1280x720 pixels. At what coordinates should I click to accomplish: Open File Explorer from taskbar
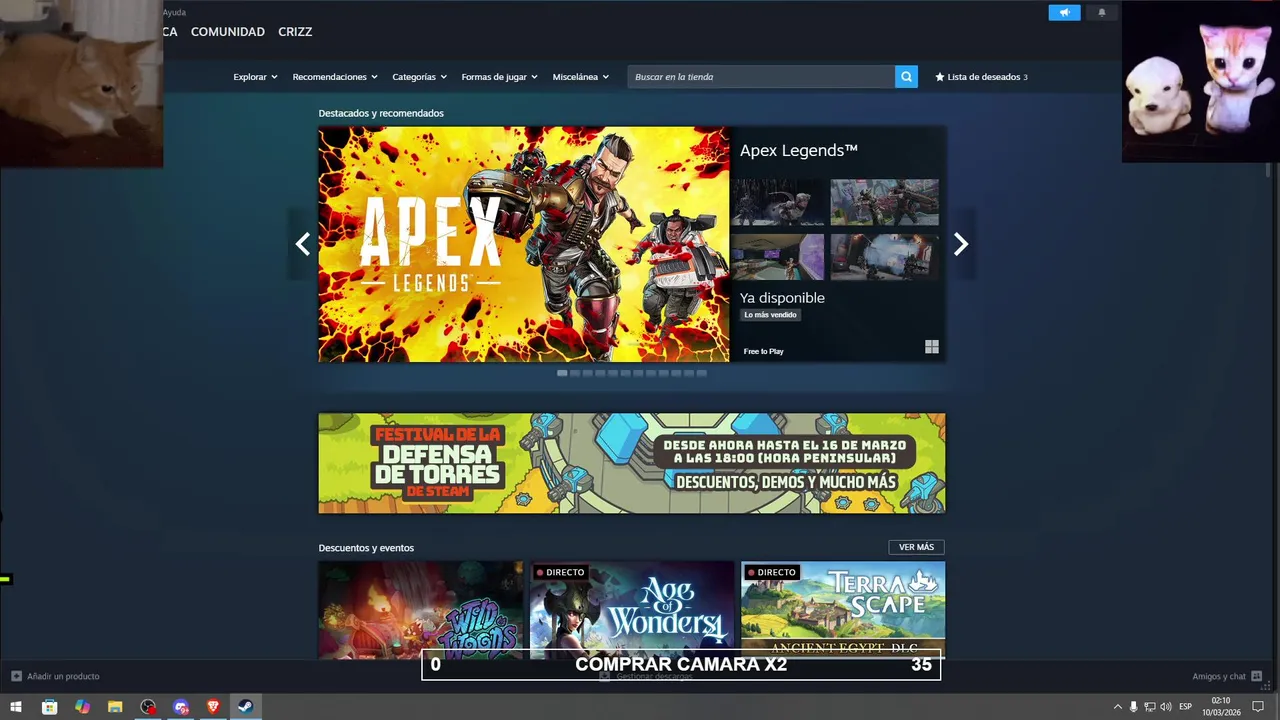[115, 707]
